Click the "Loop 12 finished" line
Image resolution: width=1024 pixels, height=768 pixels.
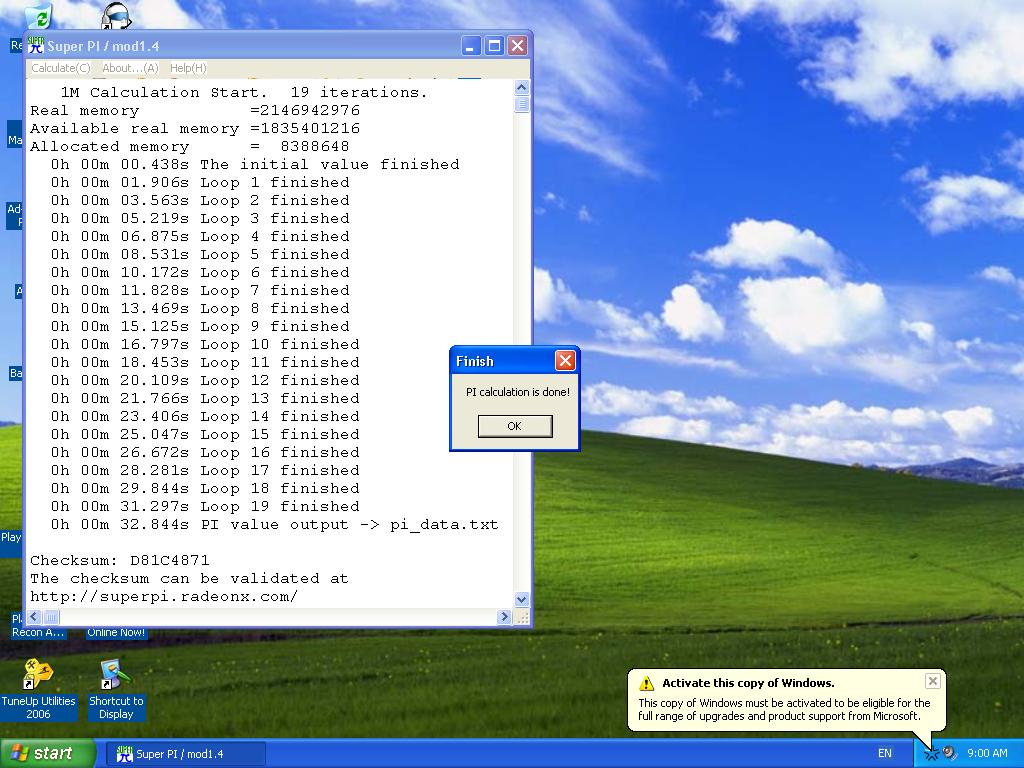pos(205,381)
